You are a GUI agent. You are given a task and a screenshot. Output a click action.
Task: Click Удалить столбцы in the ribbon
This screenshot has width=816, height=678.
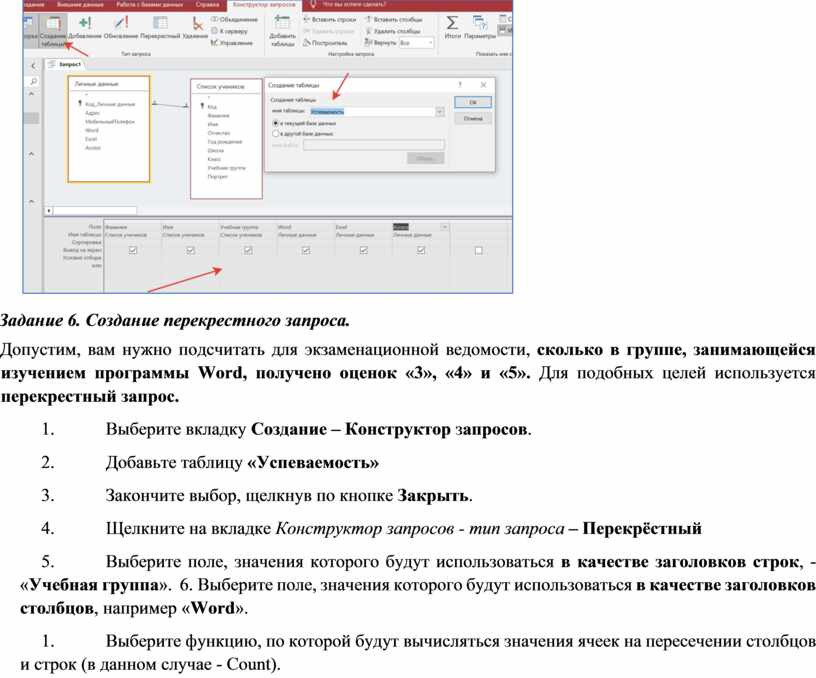392,31
